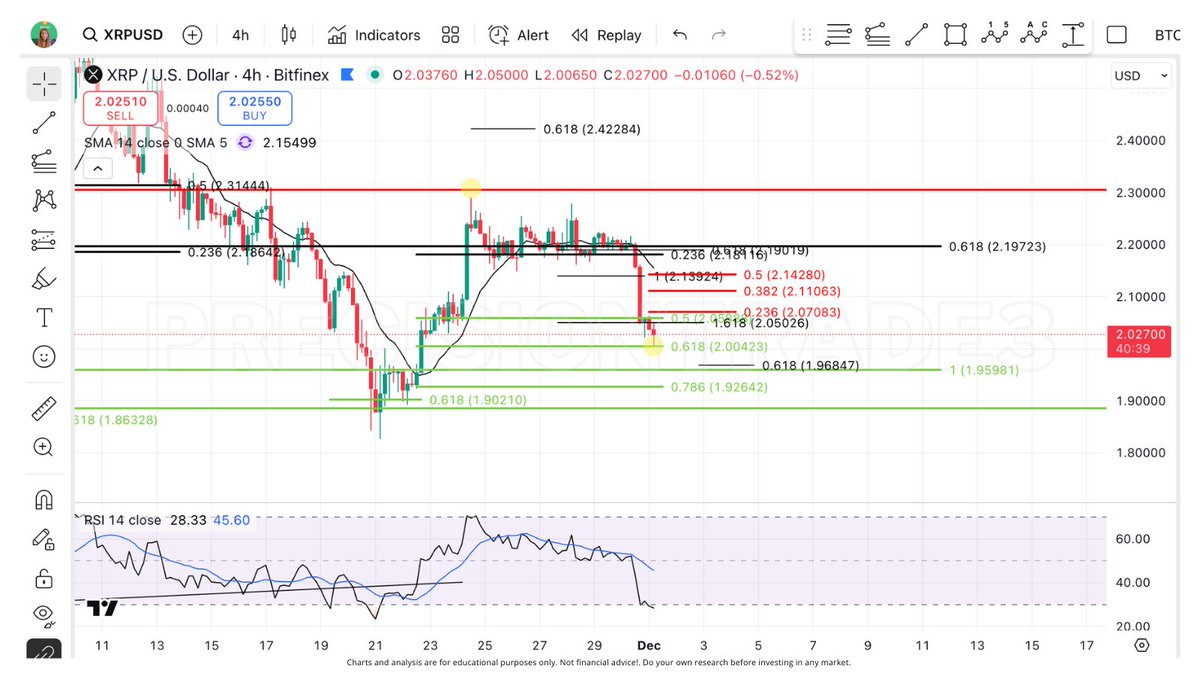
Task: Select the Elliott impulse wave 1-5 tool
Action: coord(994,35)
